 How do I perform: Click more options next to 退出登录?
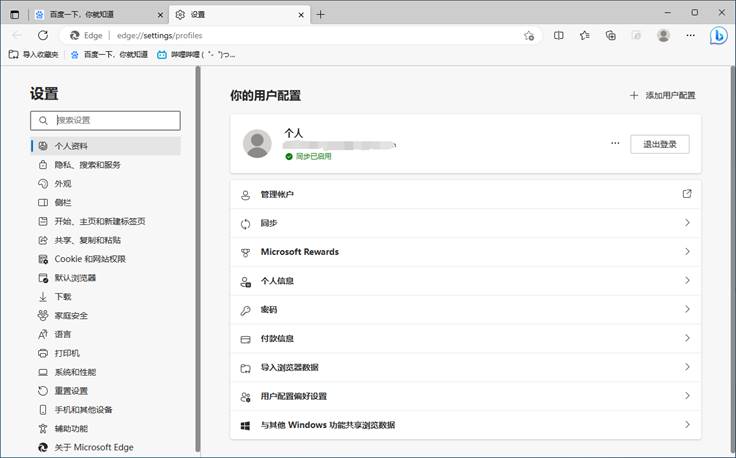(x=615, y=144)
